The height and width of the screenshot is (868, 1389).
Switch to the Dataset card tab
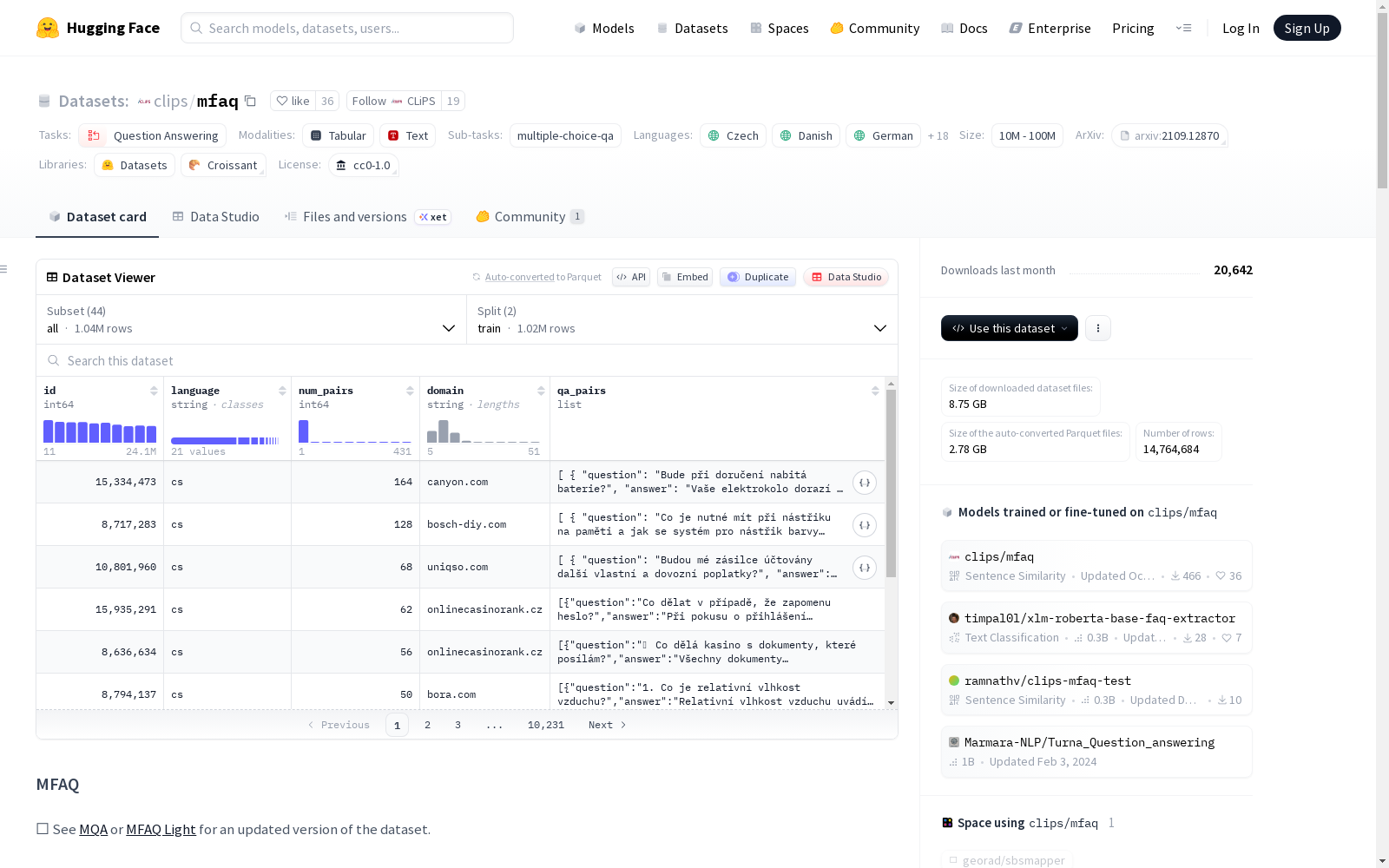(x=97, y=217)
